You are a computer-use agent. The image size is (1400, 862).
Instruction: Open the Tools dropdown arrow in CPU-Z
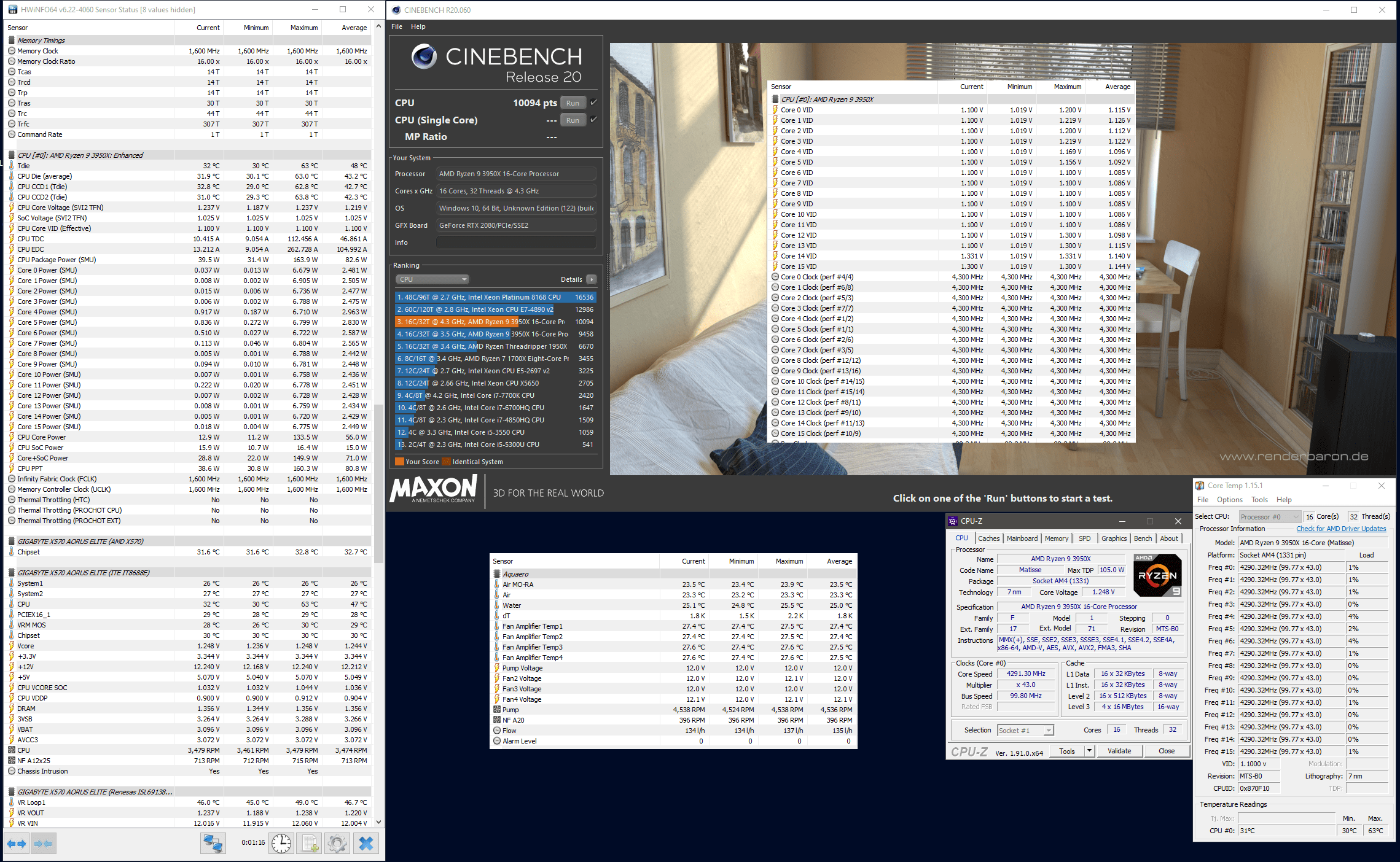1089,751
